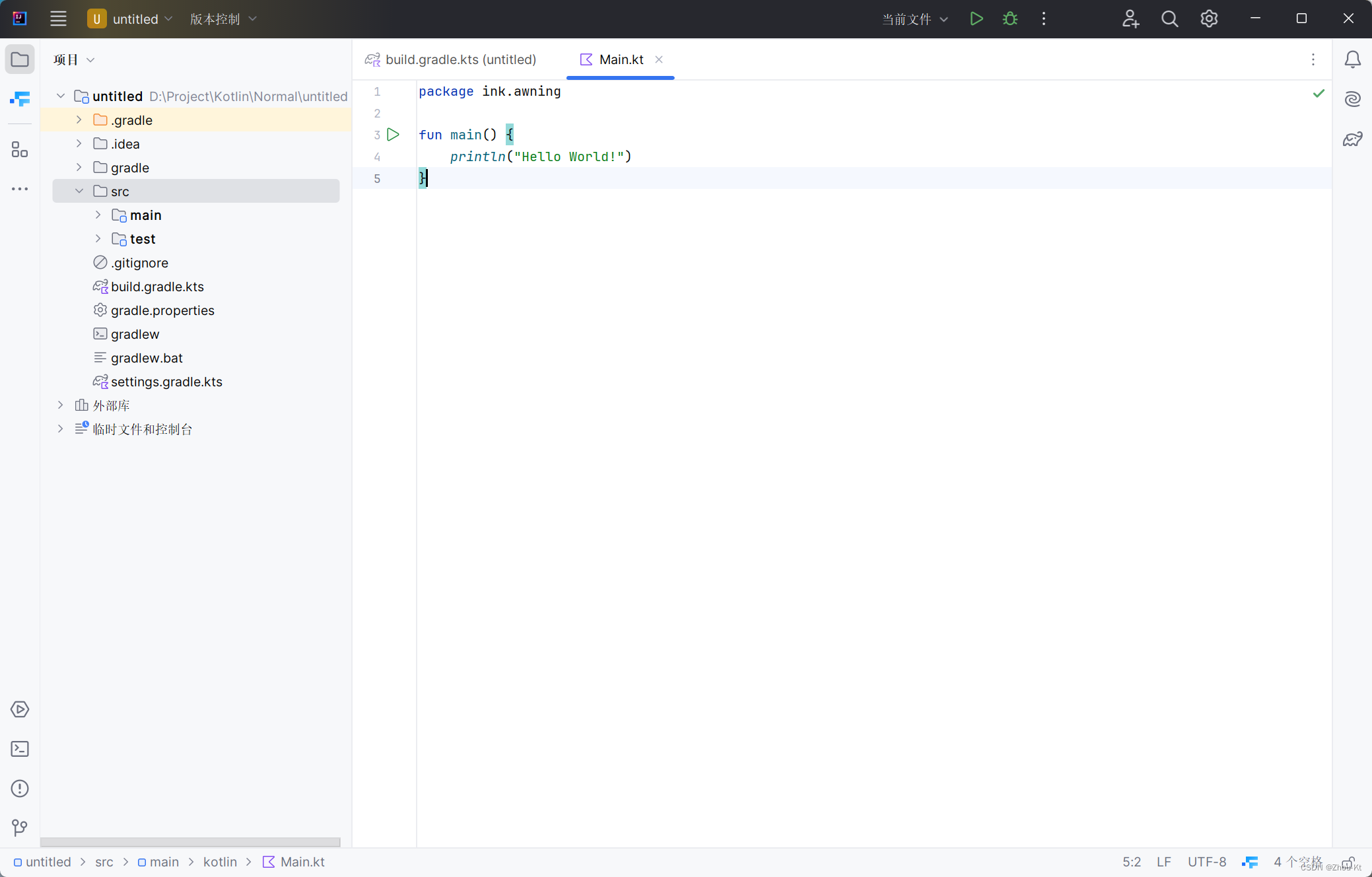Screen dimensions: 1372x877
Task: Click the status bar blue plugin icon
Action: click(x=1249, y=862)
